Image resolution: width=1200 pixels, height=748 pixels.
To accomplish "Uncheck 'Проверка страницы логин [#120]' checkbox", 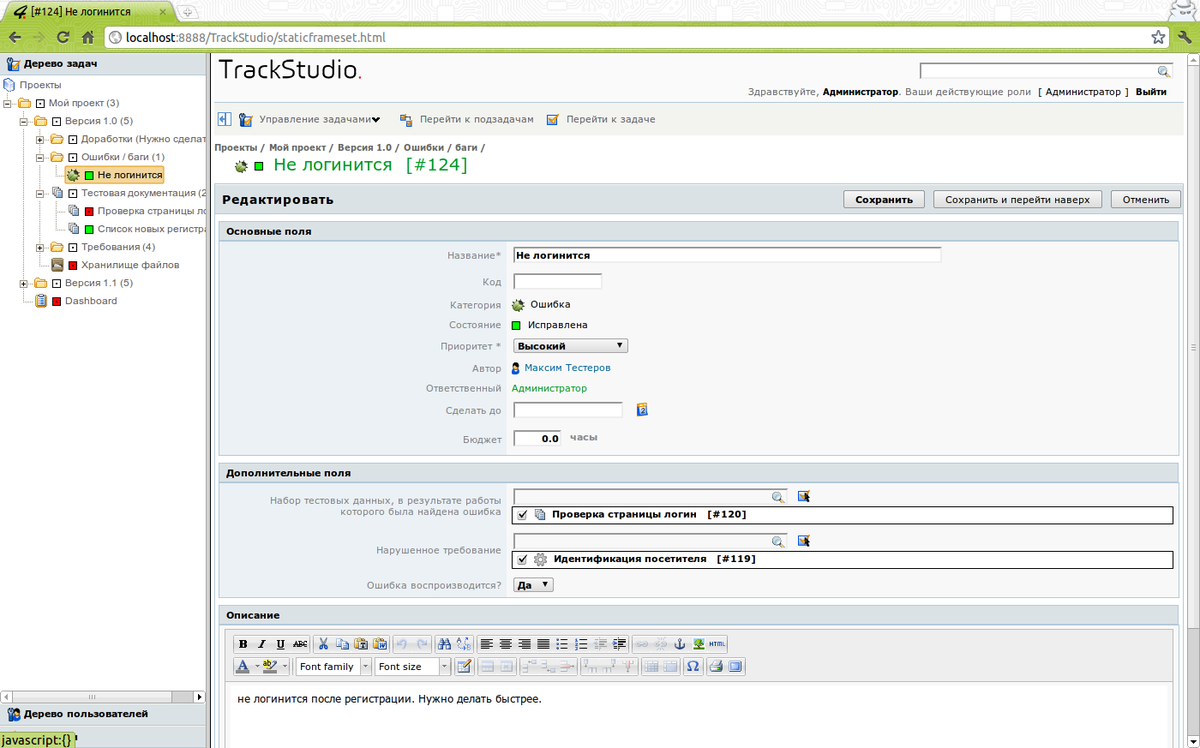I will 523,515.
